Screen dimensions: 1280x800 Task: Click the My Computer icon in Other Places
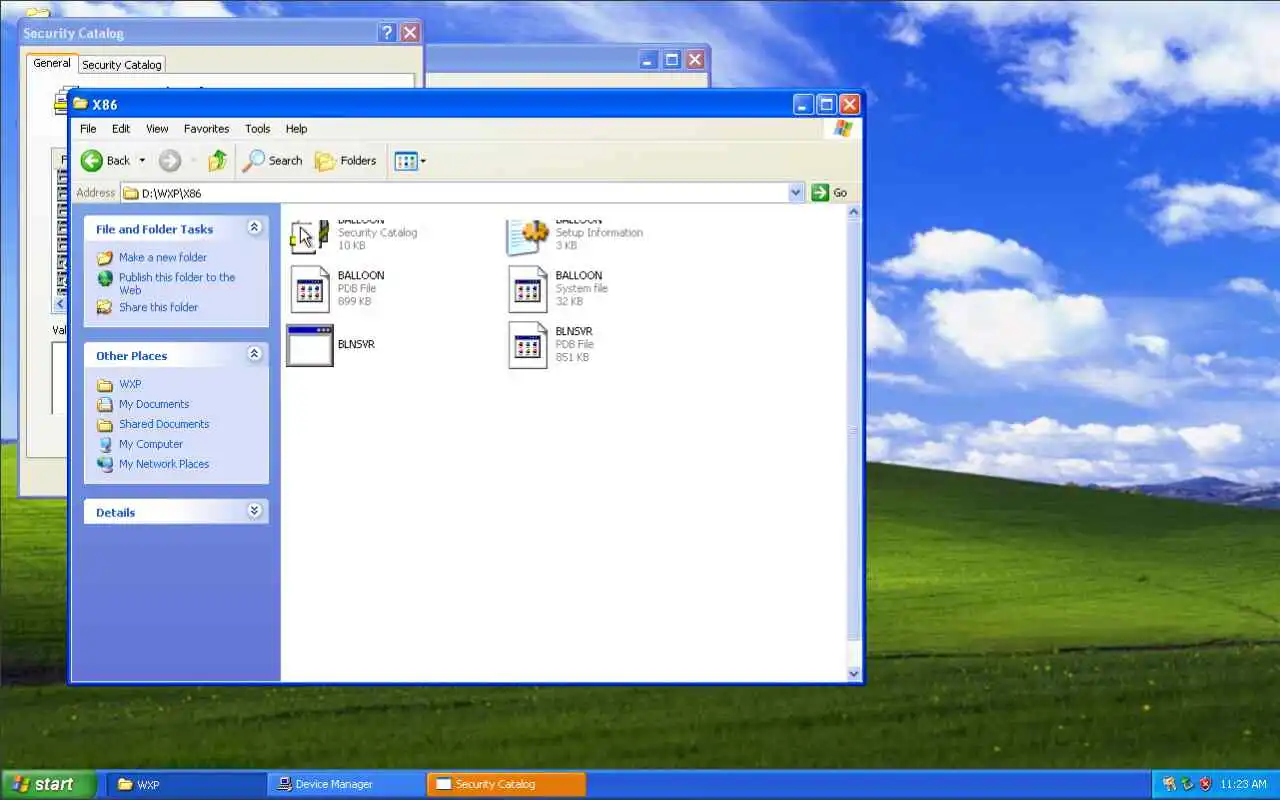105,444
